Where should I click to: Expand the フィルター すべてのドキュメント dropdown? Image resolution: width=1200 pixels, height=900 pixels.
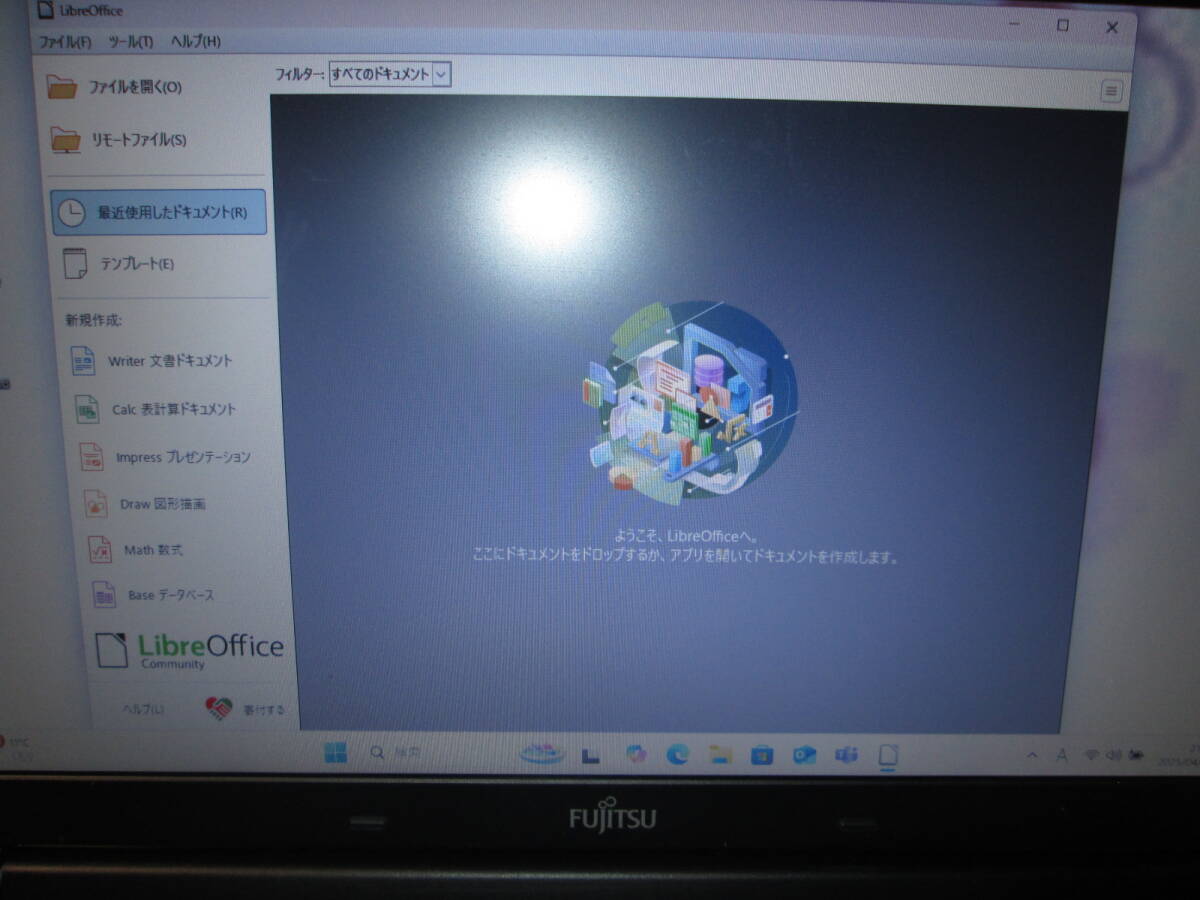(x=390, y=74)
